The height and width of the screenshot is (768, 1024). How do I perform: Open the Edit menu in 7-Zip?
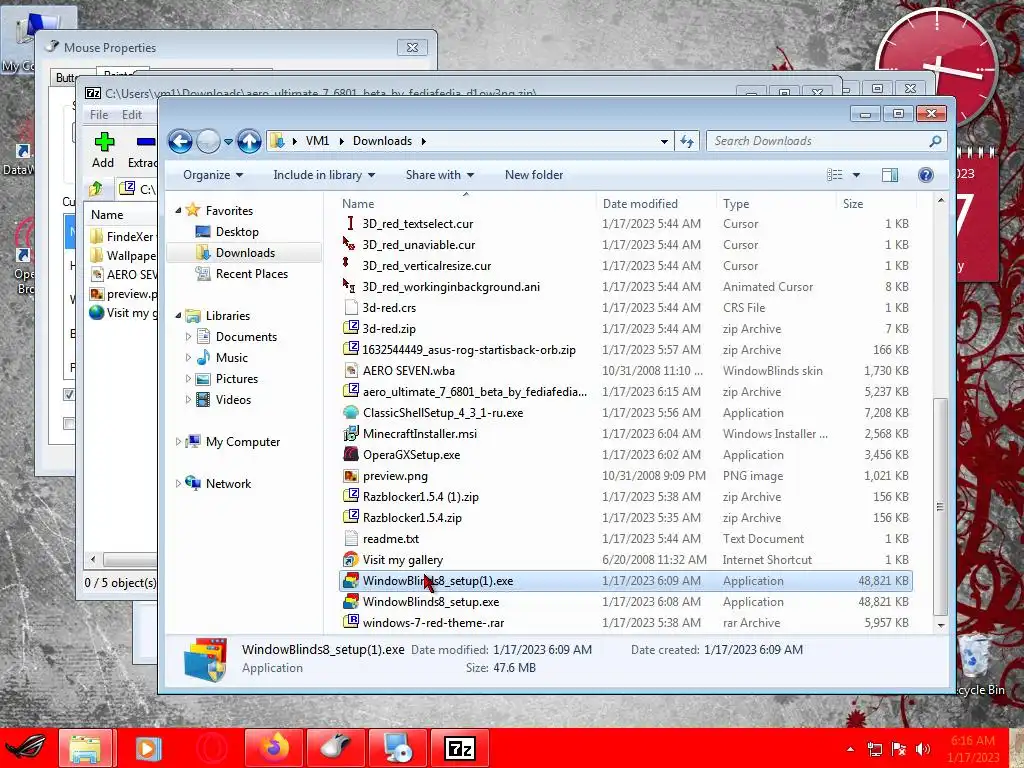pos(131,114)
